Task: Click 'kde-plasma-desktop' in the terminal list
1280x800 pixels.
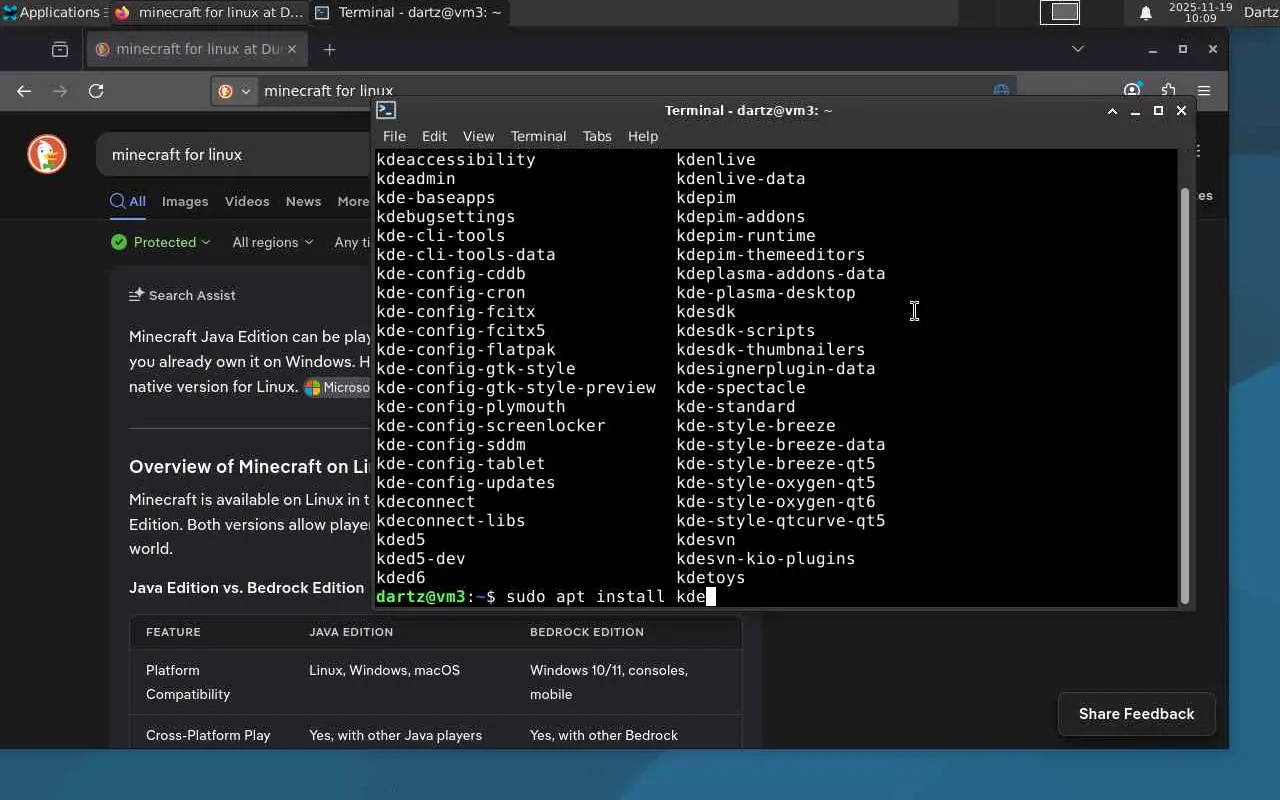Action: (766, 293)
